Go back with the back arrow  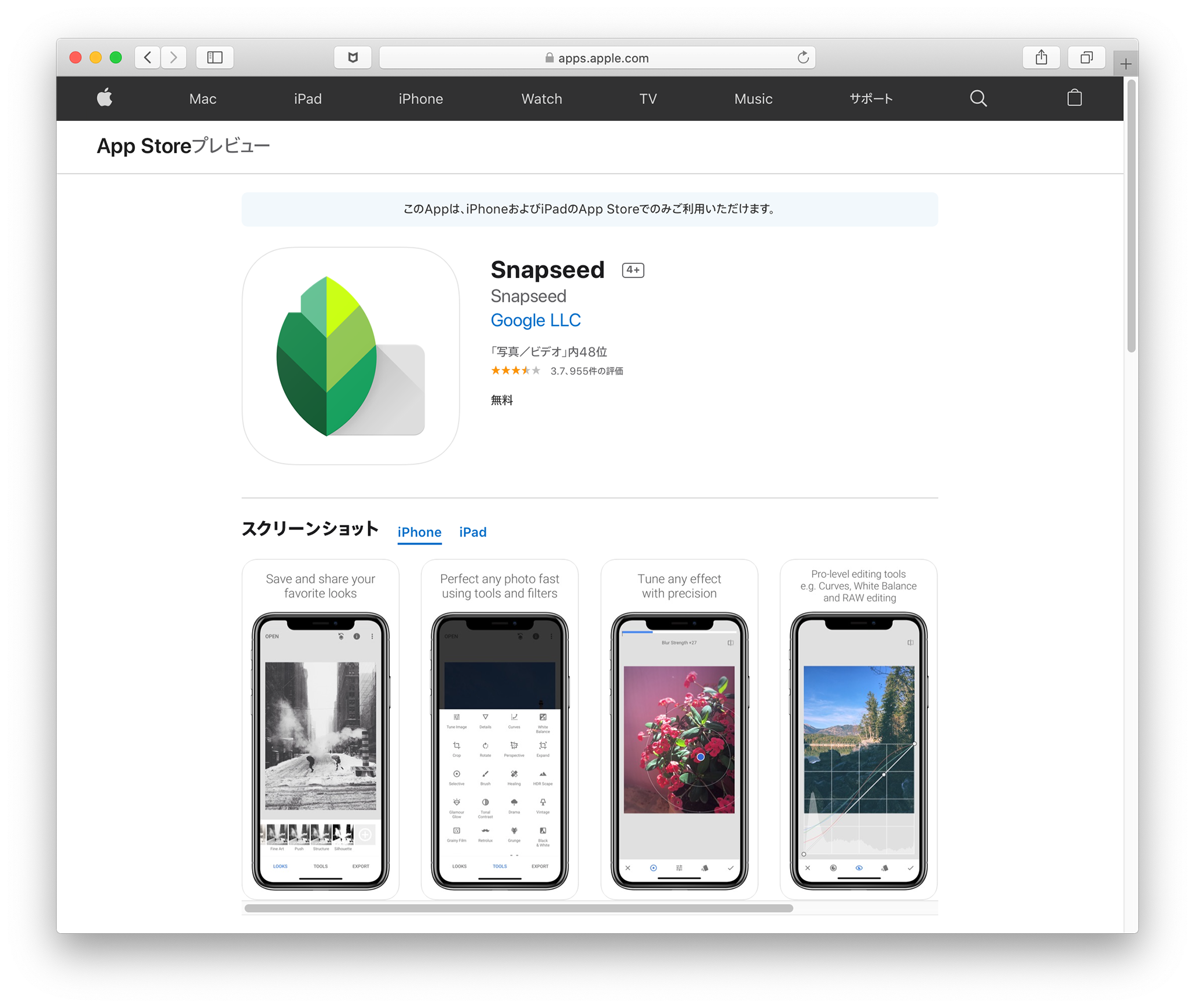click(148, 57)
